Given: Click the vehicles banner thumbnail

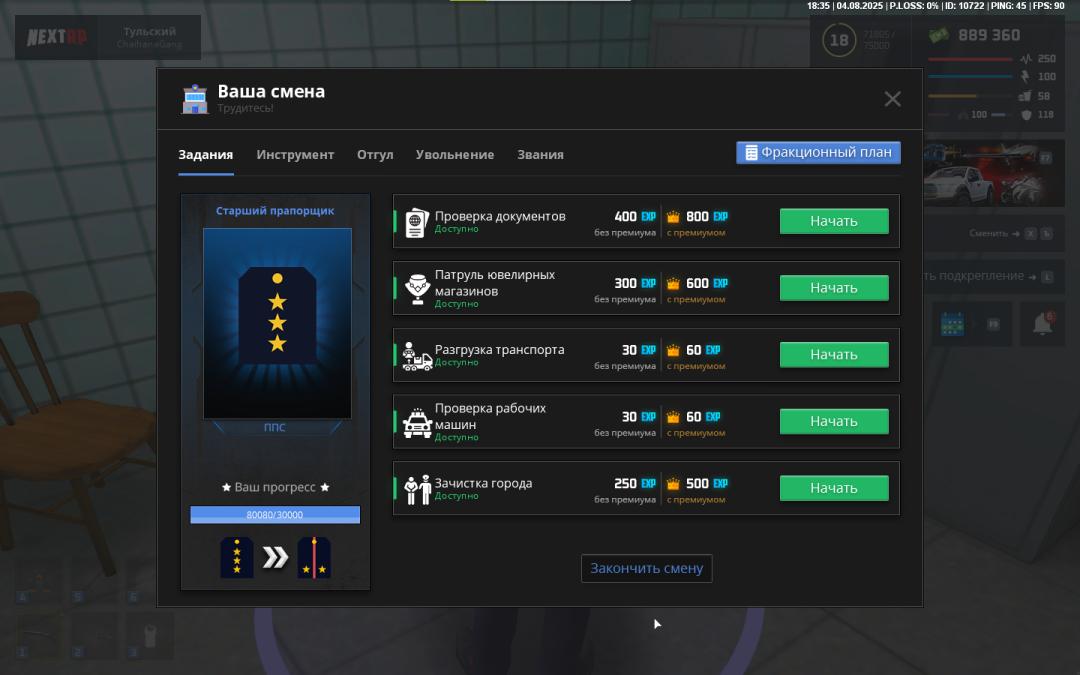Looking at the screenshot, I should point(994,175).
